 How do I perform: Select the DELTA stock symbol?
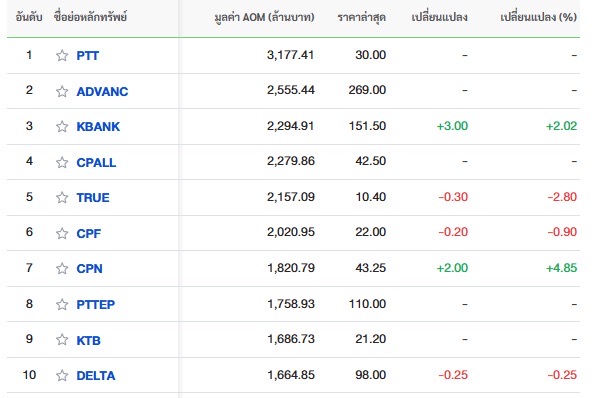(96, 375)
